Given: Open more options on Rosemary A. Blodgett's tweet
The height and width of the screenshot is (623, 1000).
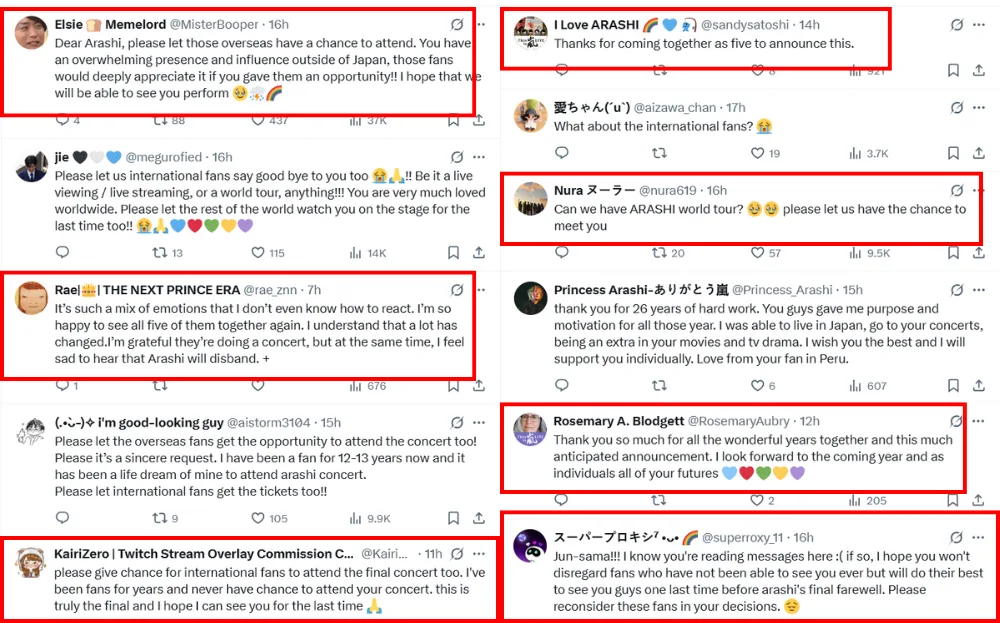Looking at the screenshot, I should pyautogui.click(x=978, y=421).
